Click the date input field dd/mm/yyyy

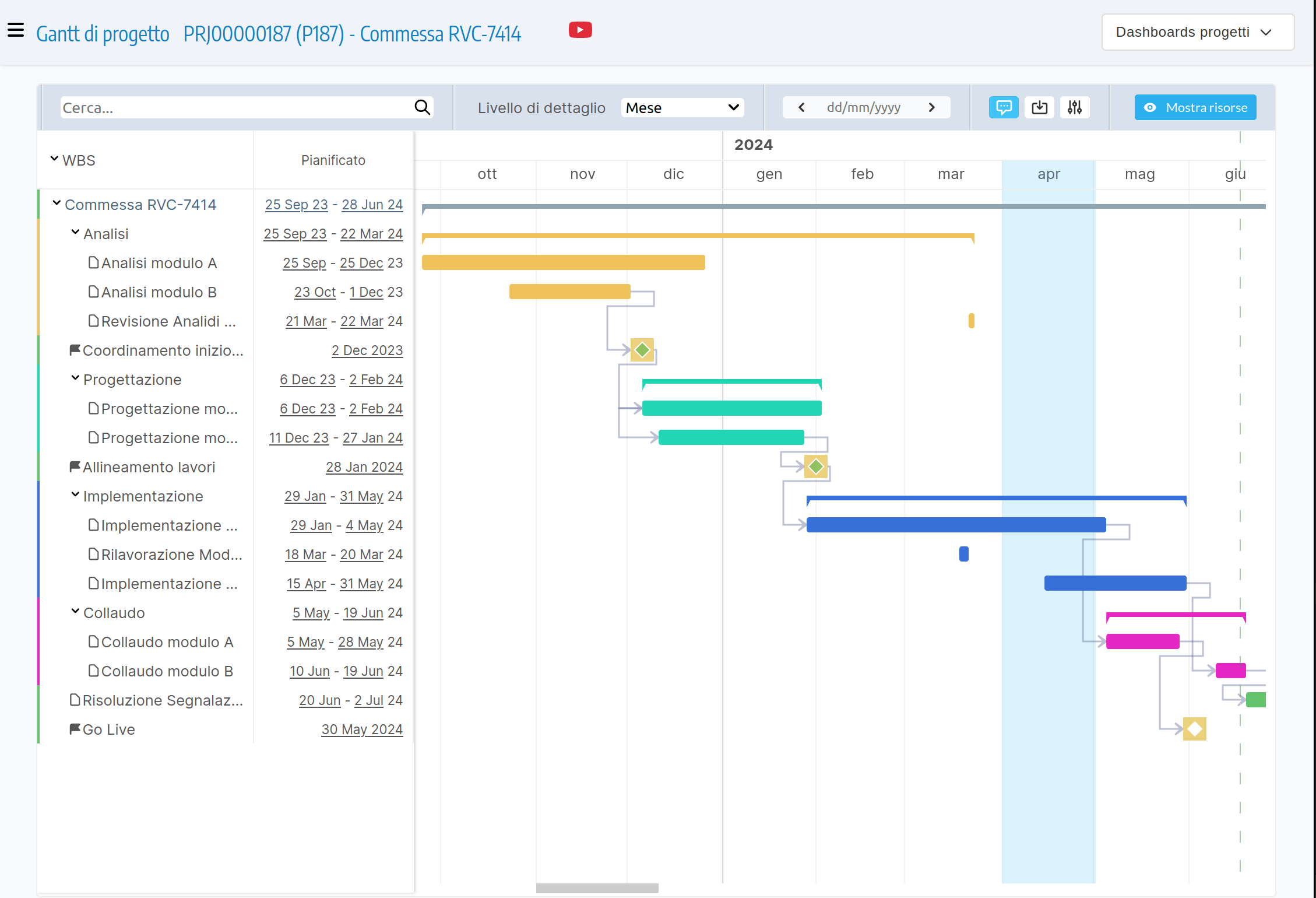866,107
